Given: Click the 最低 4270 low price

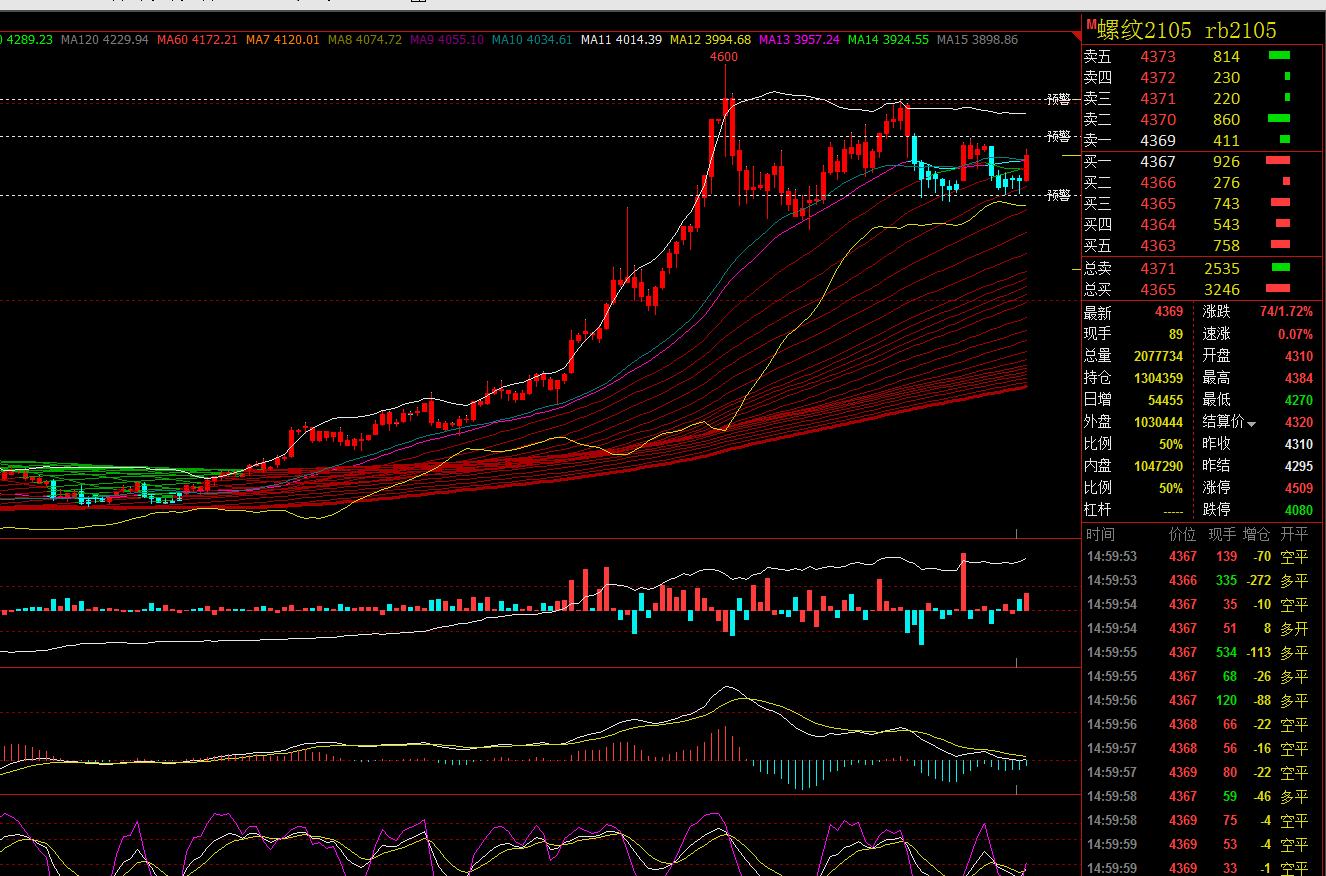Looking at the screenshot, I should click(1299, 400).
